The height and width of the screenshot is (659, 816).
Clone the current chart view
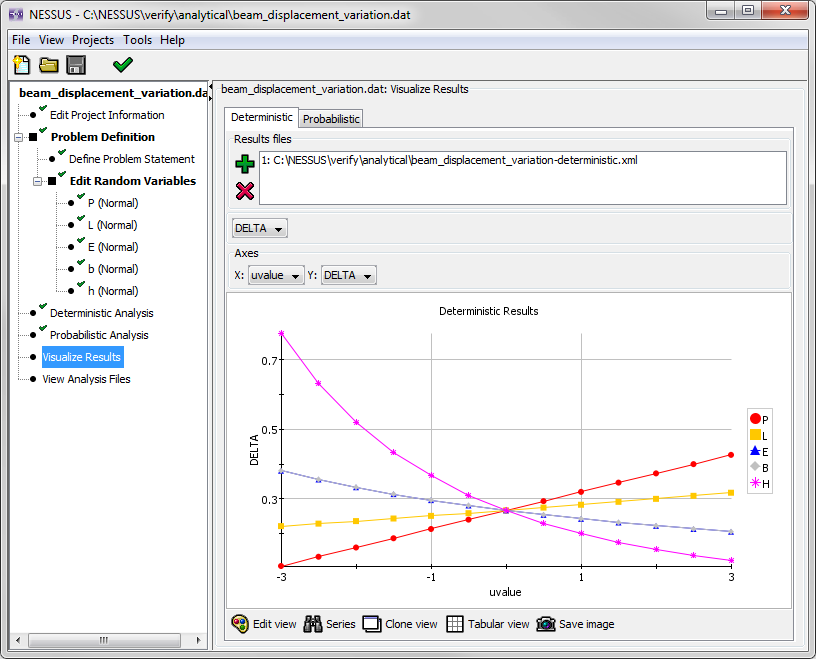point(400,624)
